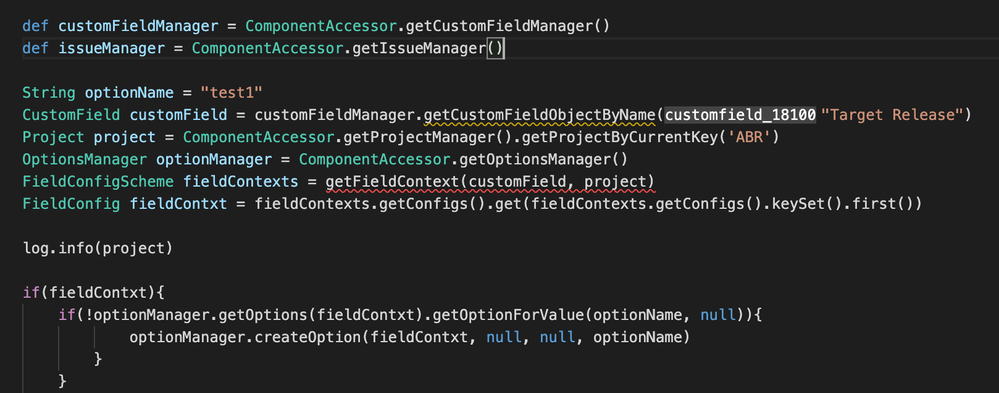Click getProjectByCurrentKey method call
Screen dimensions: 999x393
(x=625, y=138)
